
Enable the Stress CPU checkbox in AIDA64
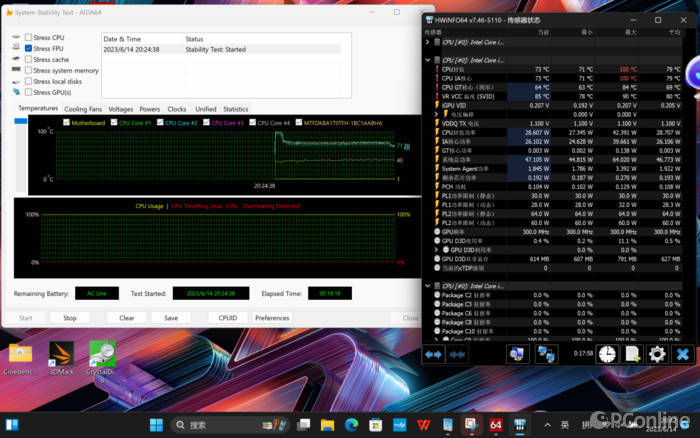coord(29,38)
